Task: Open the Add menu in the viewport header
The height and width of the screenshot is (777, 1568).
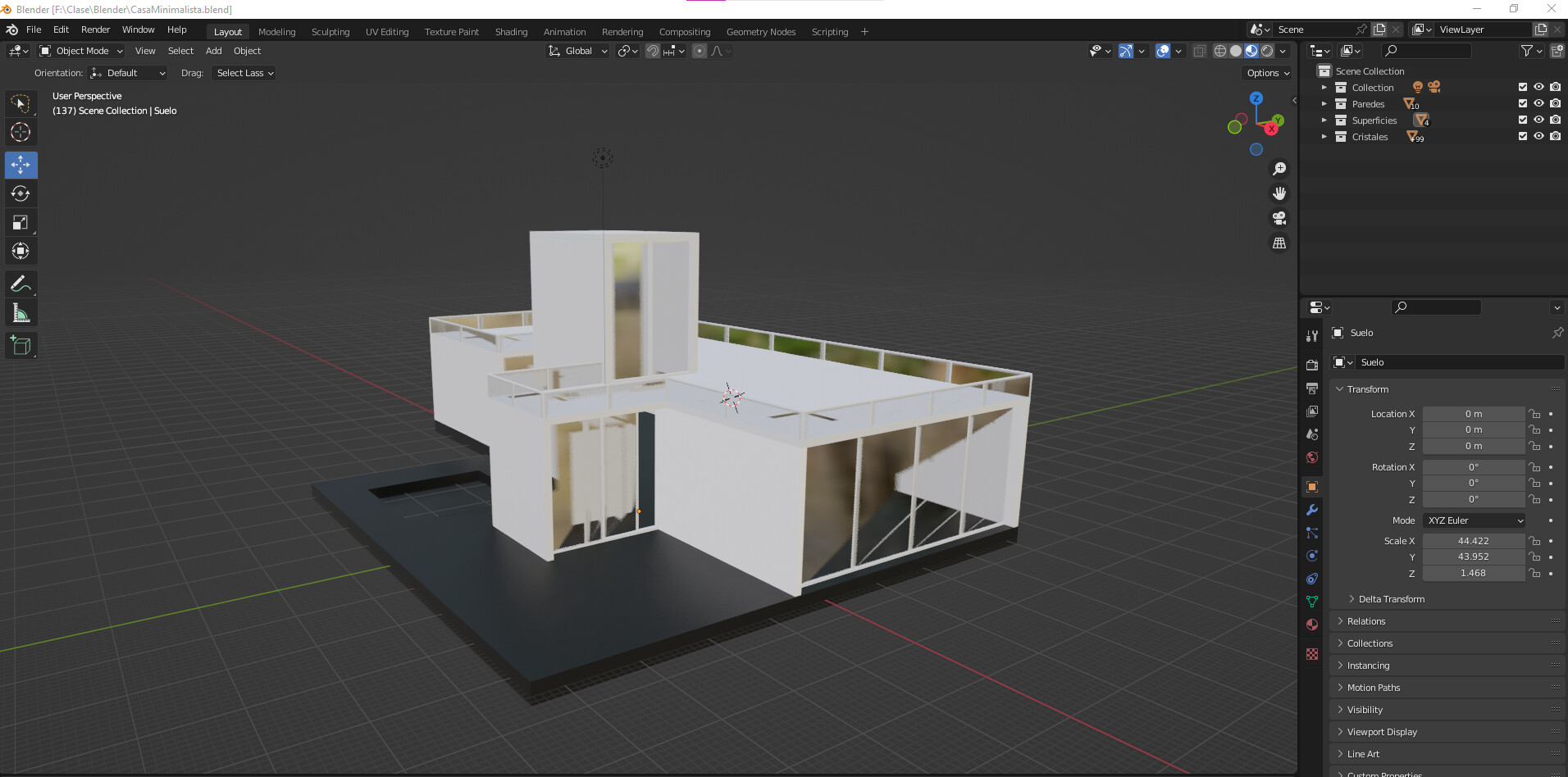Action: [x=213, y=51]
